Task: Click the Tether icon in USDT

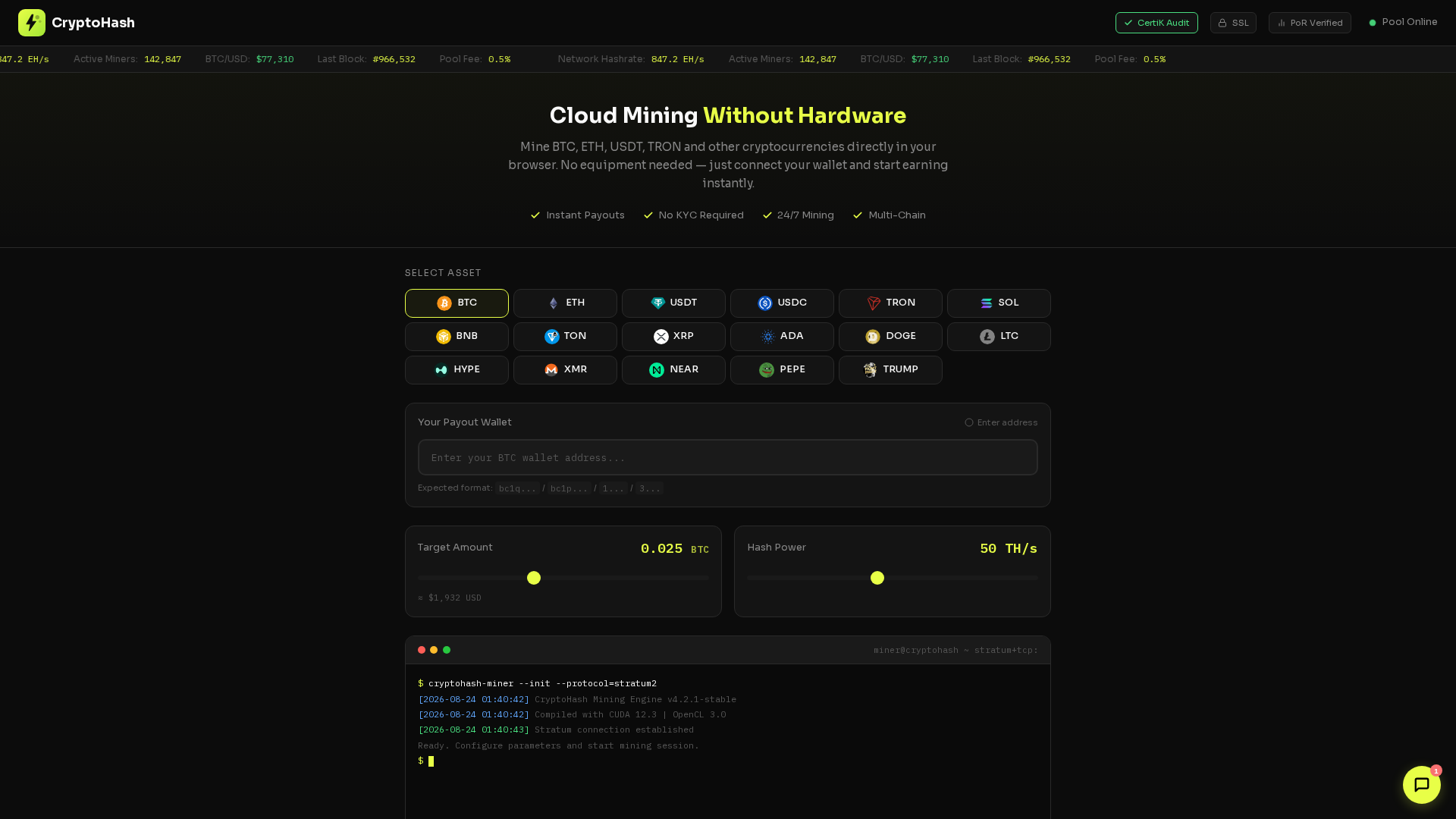Action: coord(657,303)
